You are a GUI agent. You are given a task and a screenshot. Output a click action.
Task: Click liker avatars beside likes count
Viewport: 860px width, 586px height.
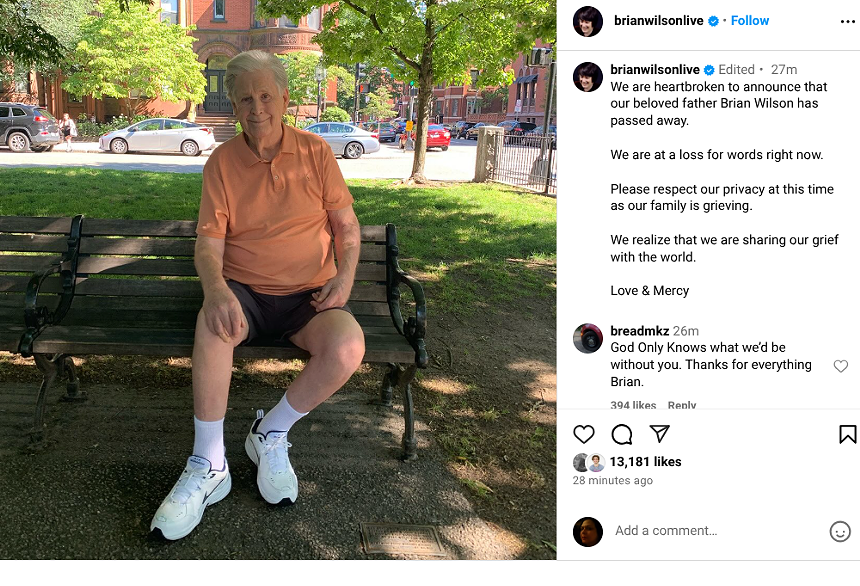click(589, 463)
